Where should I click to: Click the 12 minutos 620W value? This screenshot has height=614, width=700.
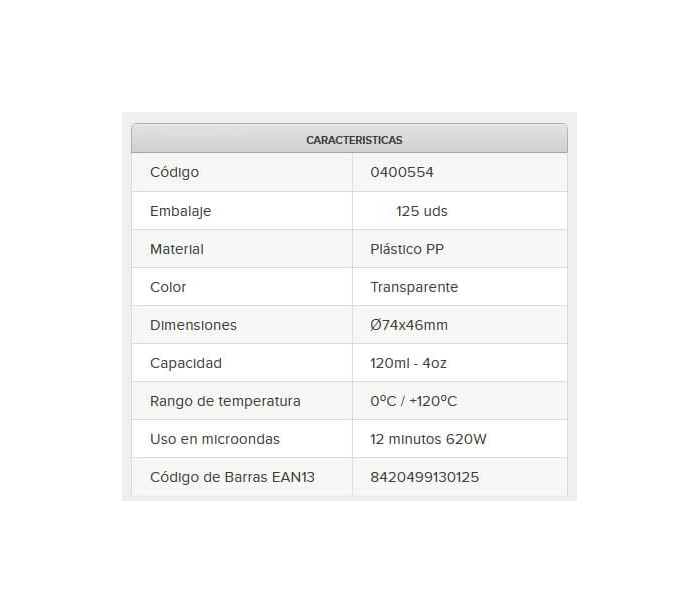[428, 439]
